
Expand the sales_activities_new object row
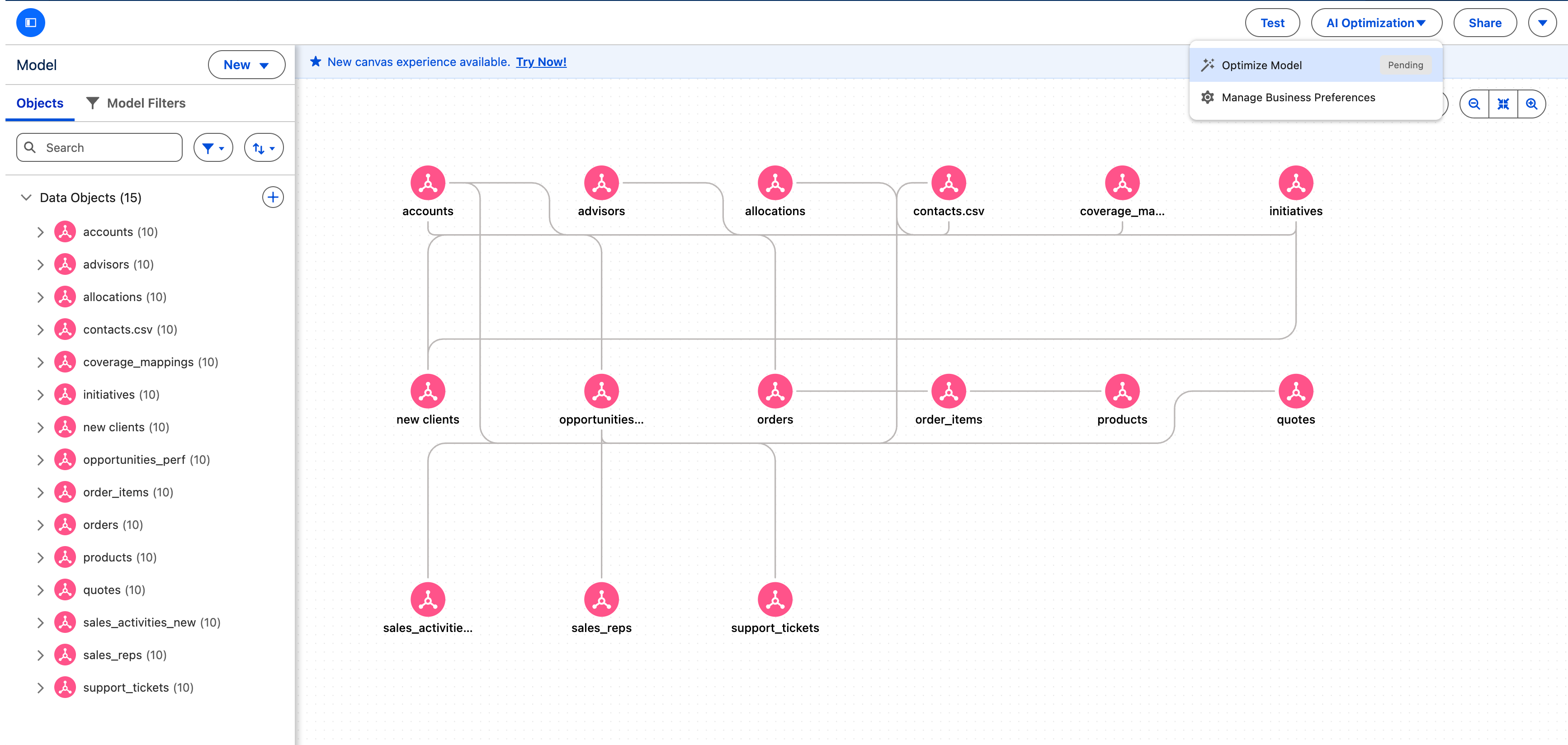[x=40, y=622]
